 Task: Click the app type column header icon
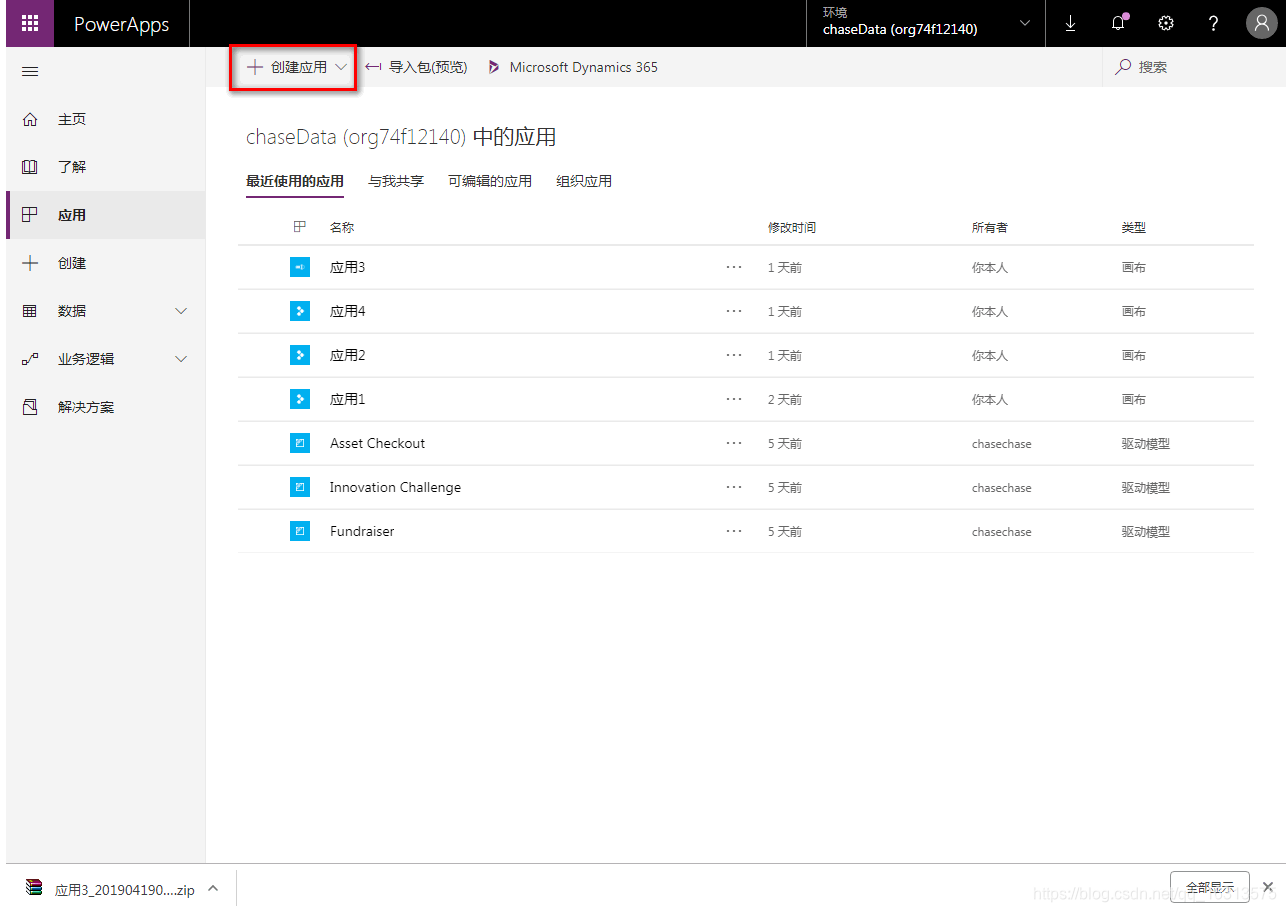[x=299, y=227]
